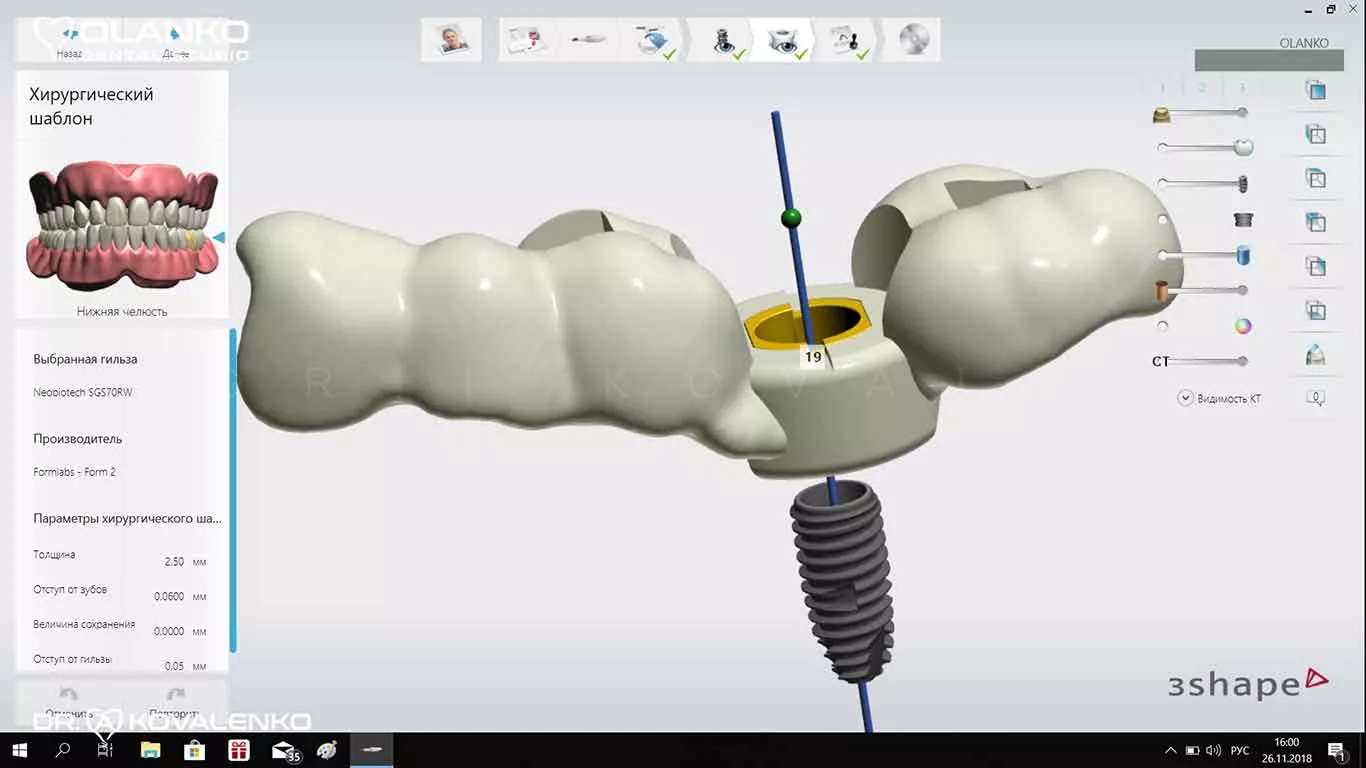Open the comment bubble icon showing 0
This screenshot has height=768, width=1366.
[1316, 398]
